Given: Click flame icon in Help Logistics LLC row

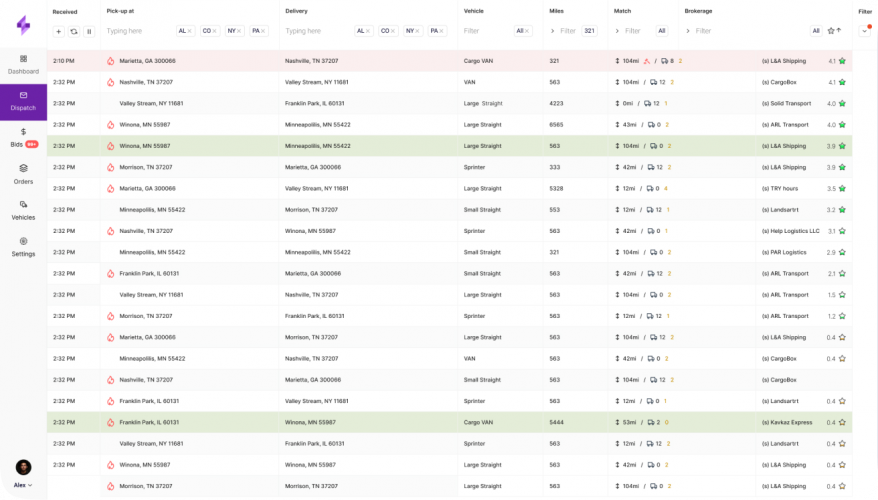Looking at the screenshot, I should coord(110,231).
